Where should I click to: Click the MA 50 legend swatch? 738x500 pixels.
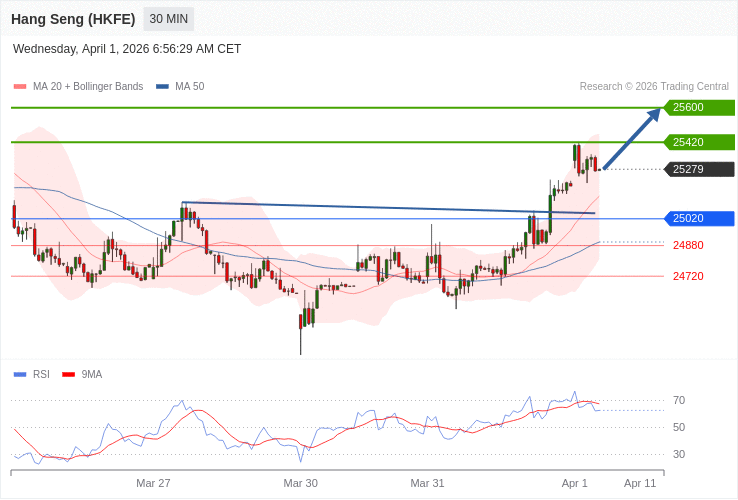pyautogui.click(x=162, y=87)
